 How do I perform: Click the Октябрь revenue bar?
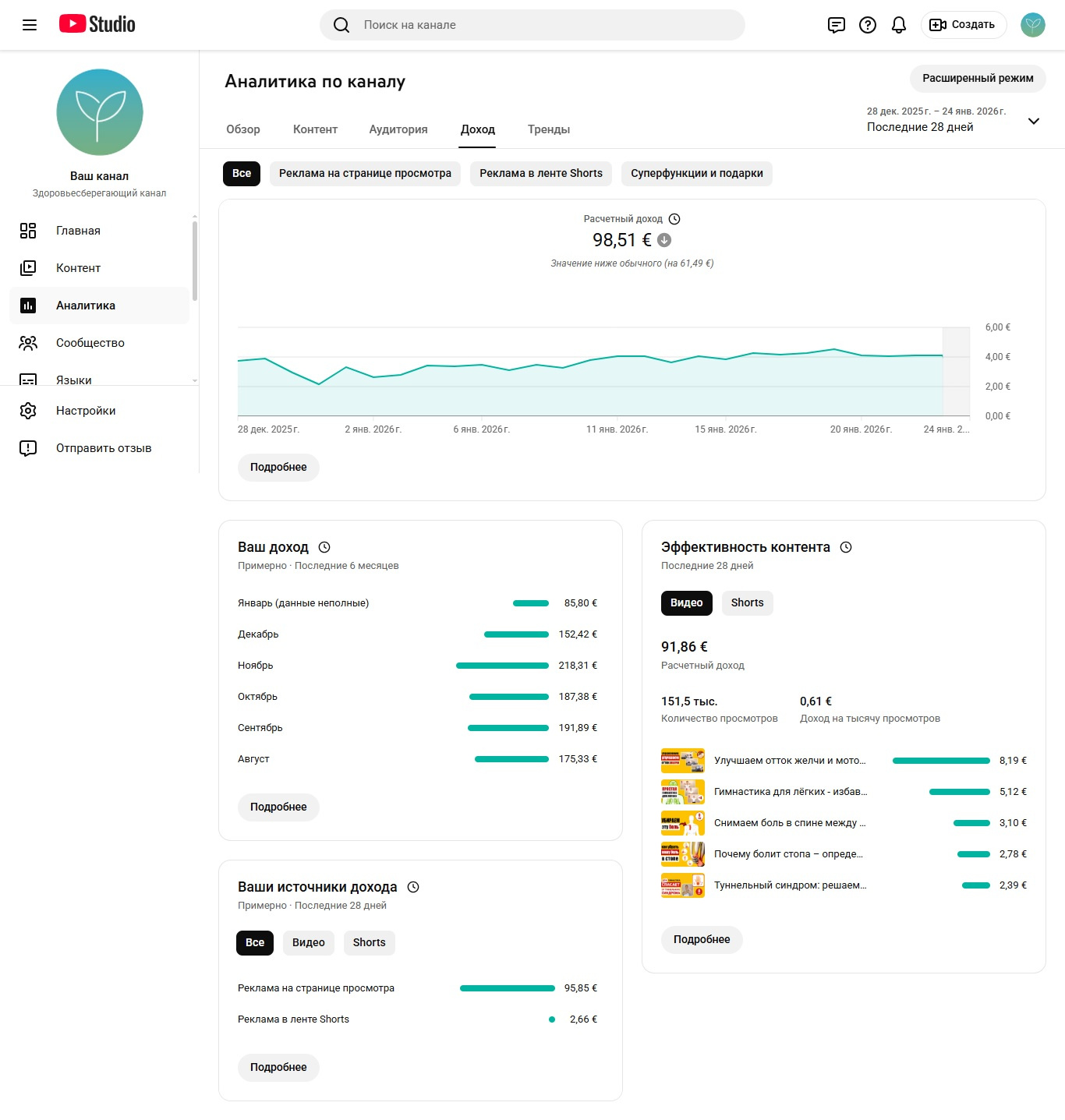[x=509, y=697]
